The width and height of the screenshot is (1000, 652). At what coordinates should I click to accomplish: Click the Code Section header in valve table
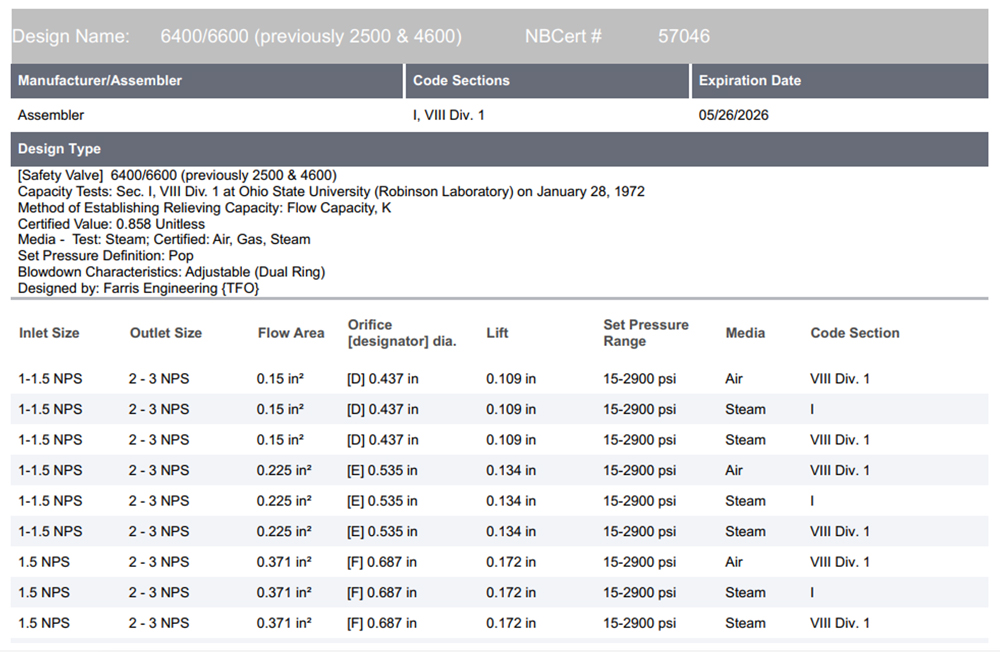point(855,333)
